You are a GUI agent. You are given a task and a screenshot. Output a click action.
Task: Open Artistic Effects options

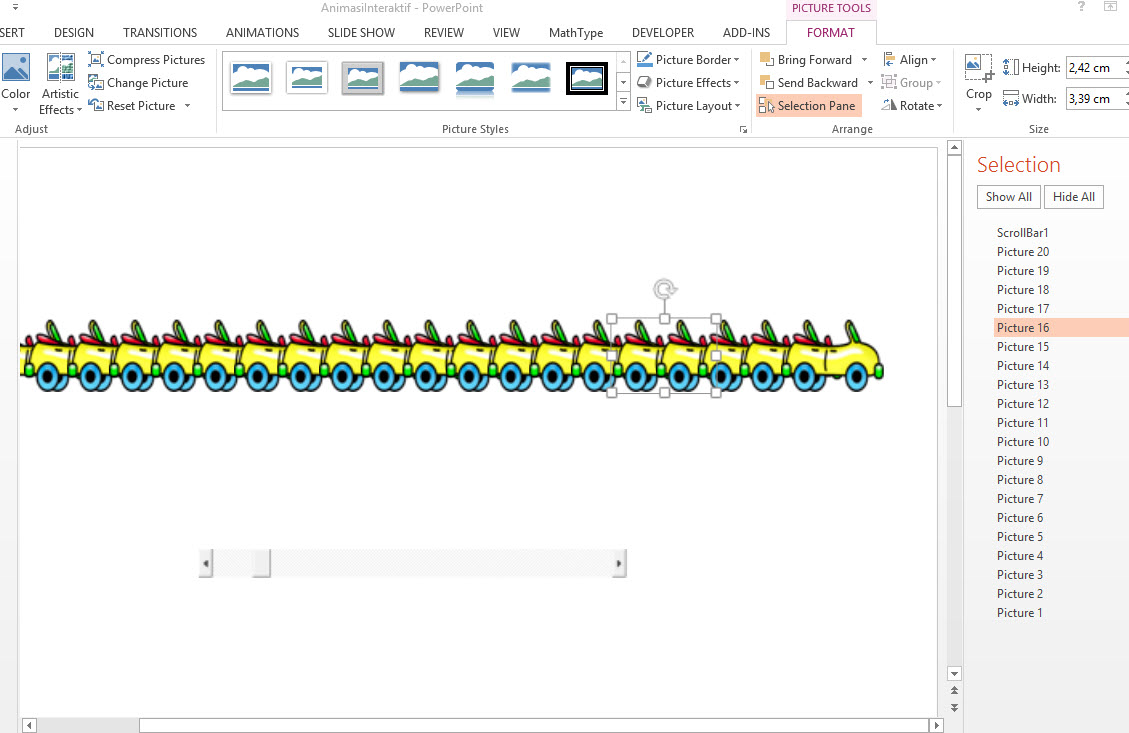click(x=61, y=85)
